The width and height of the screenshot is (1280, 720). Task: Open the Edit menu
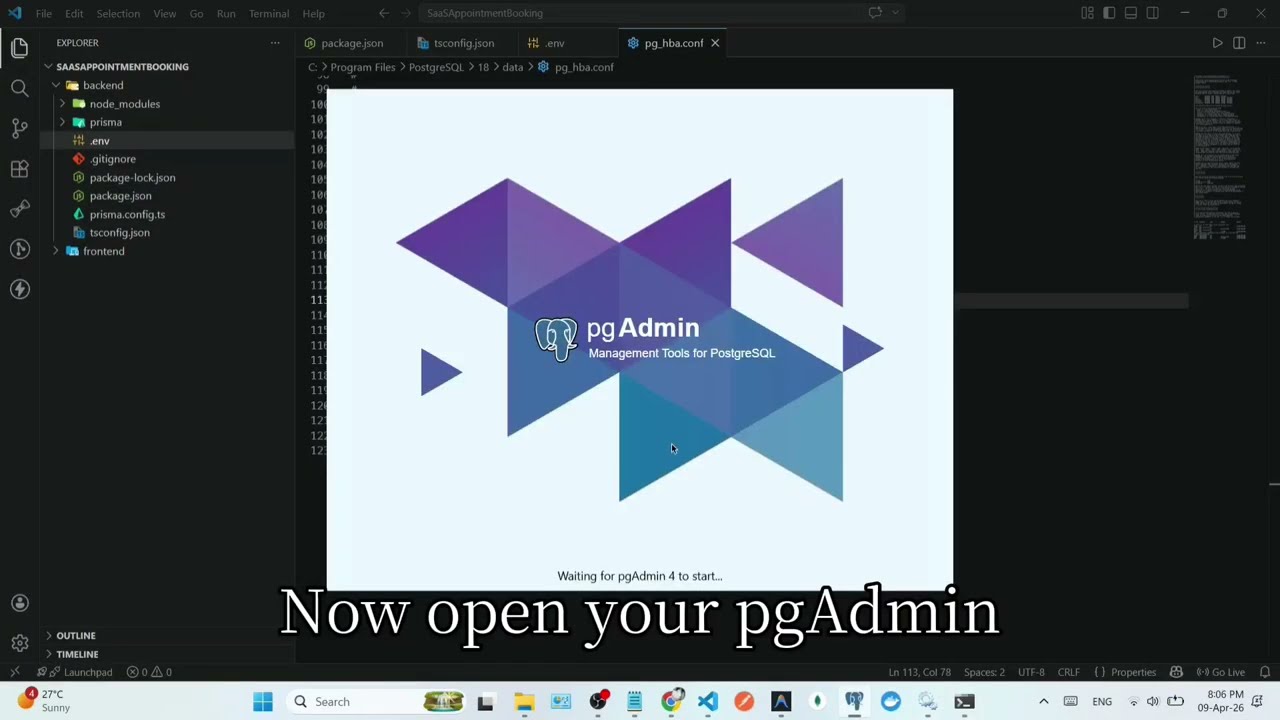pos(74,13)
